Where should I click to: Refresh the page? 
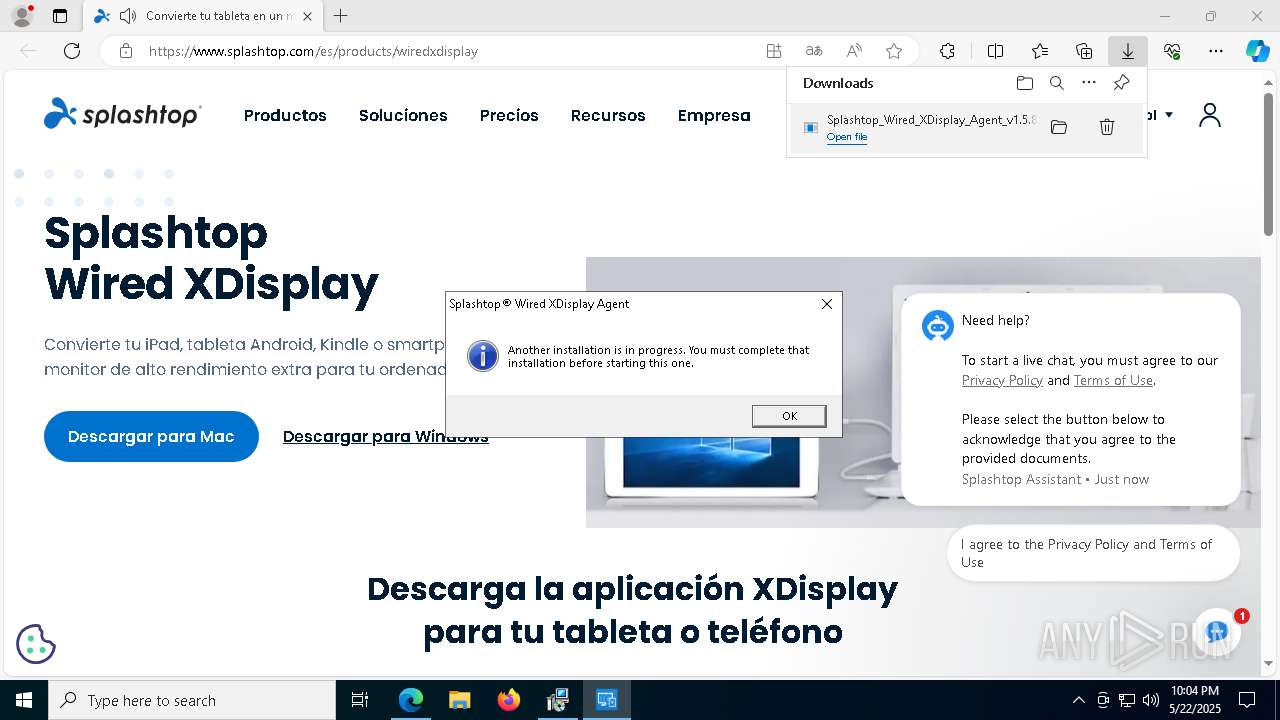(x=72, y=51)
